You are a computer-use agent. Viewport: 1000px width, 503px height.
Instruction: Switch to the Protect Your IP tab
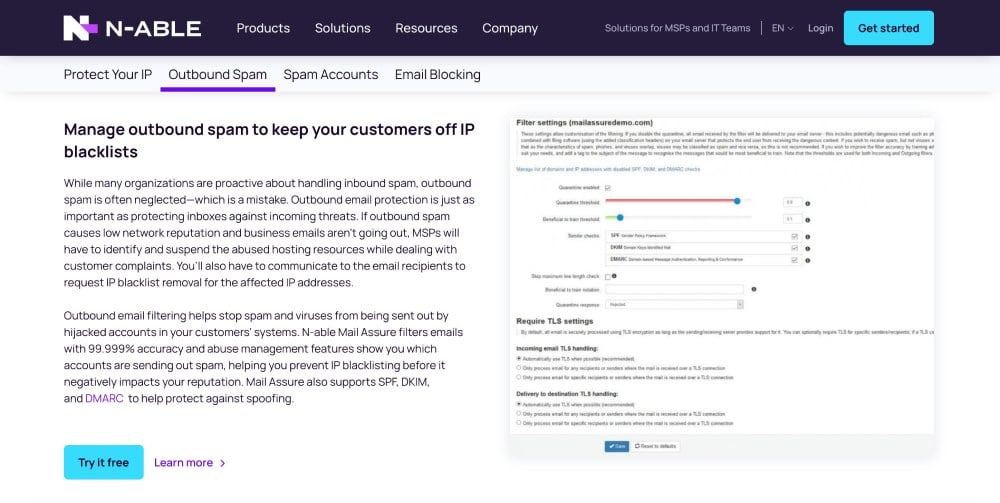[108, 75]
